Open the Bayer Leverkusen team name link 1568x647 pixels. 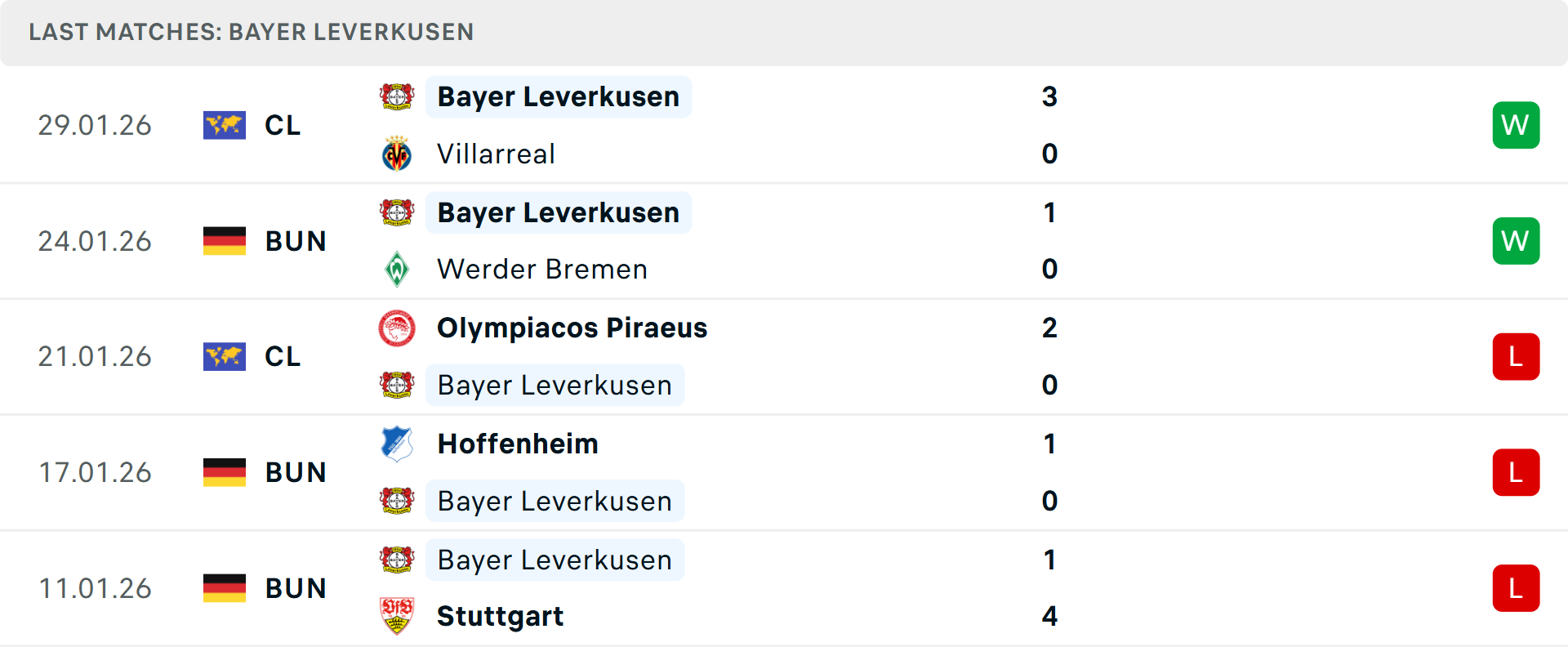pos(559,96)
